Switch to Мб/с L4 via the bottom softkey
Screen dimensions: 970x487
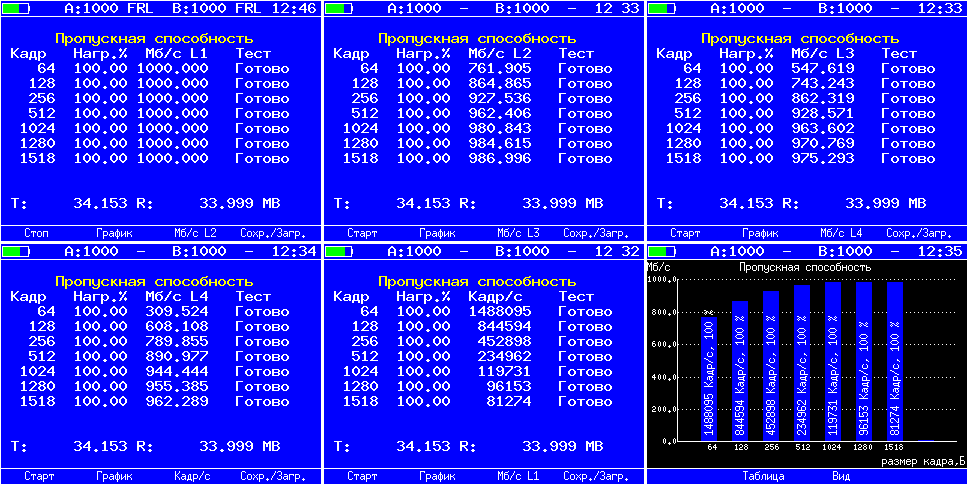841,233
